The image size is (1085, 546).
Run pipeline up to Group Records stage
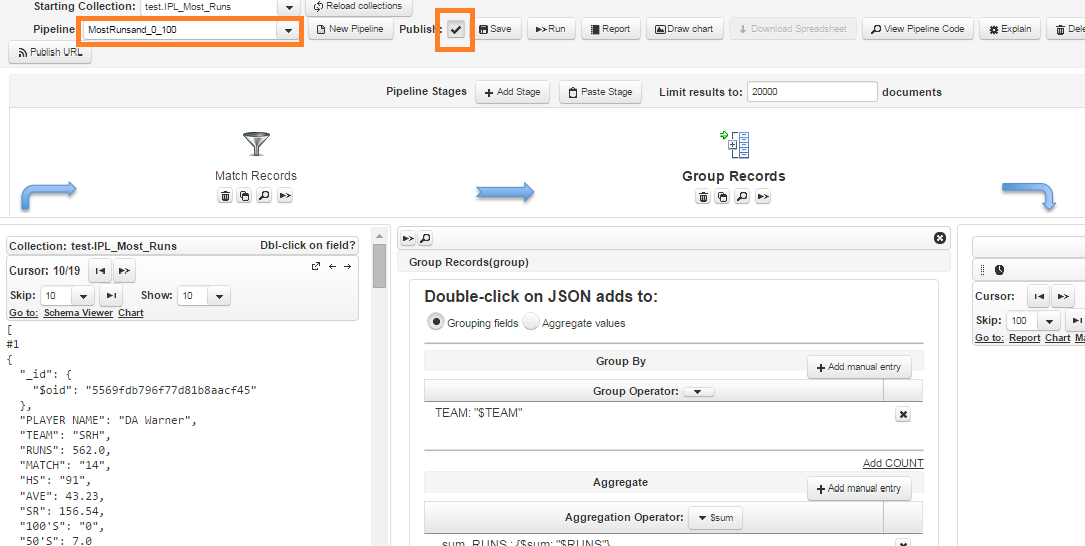[763, 197]
